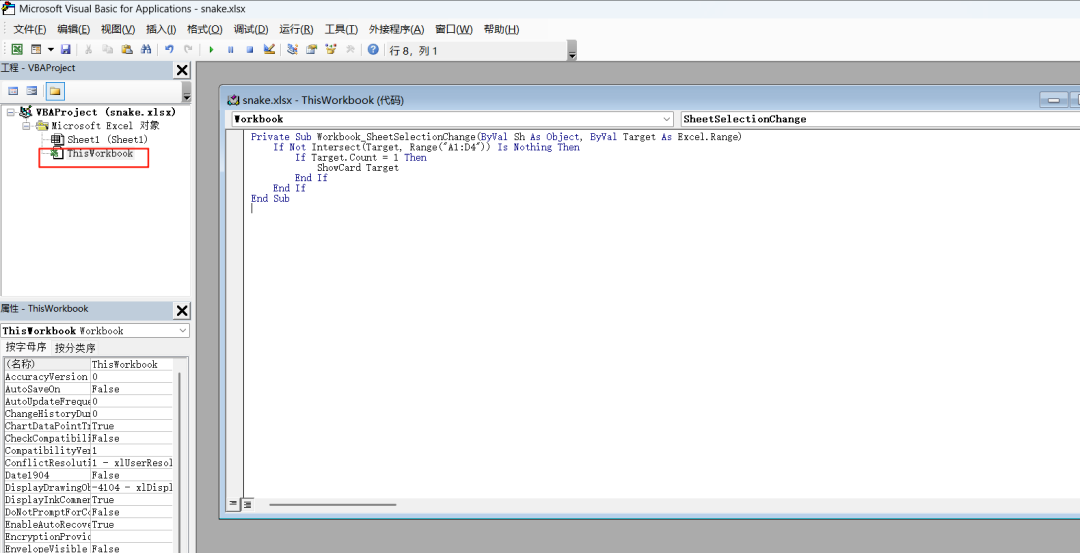Select the Microsoft Excel 对象 folder label
Viewport: 1080px width, 553px height.
pyautogui.click(x=105, y=126)
